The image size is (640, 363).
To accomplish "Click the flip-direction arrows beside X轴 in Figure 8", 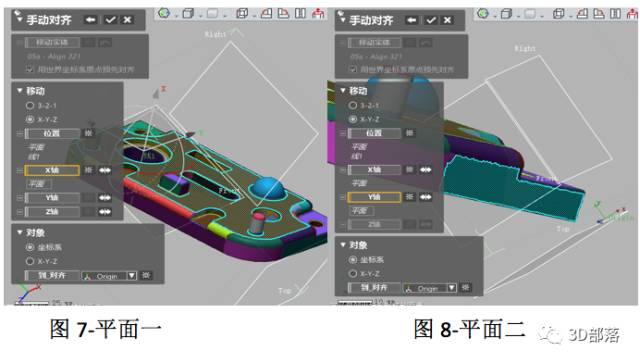I will (x=426, y=170).
